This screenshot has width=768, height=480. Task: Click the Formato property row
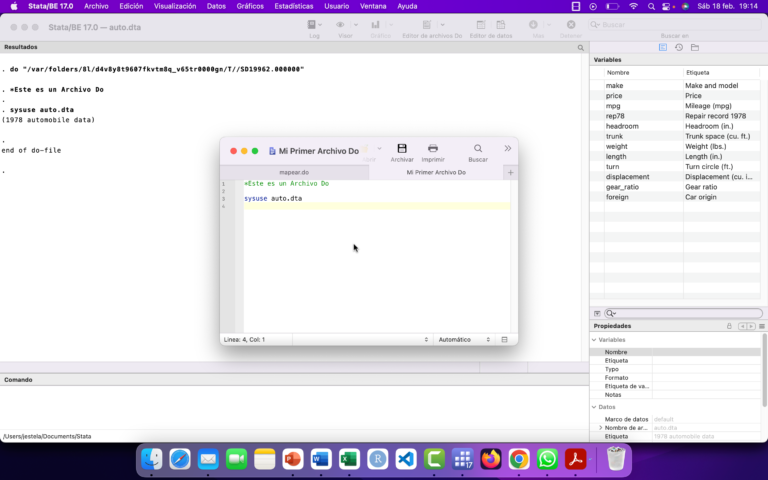pos(675,378)
